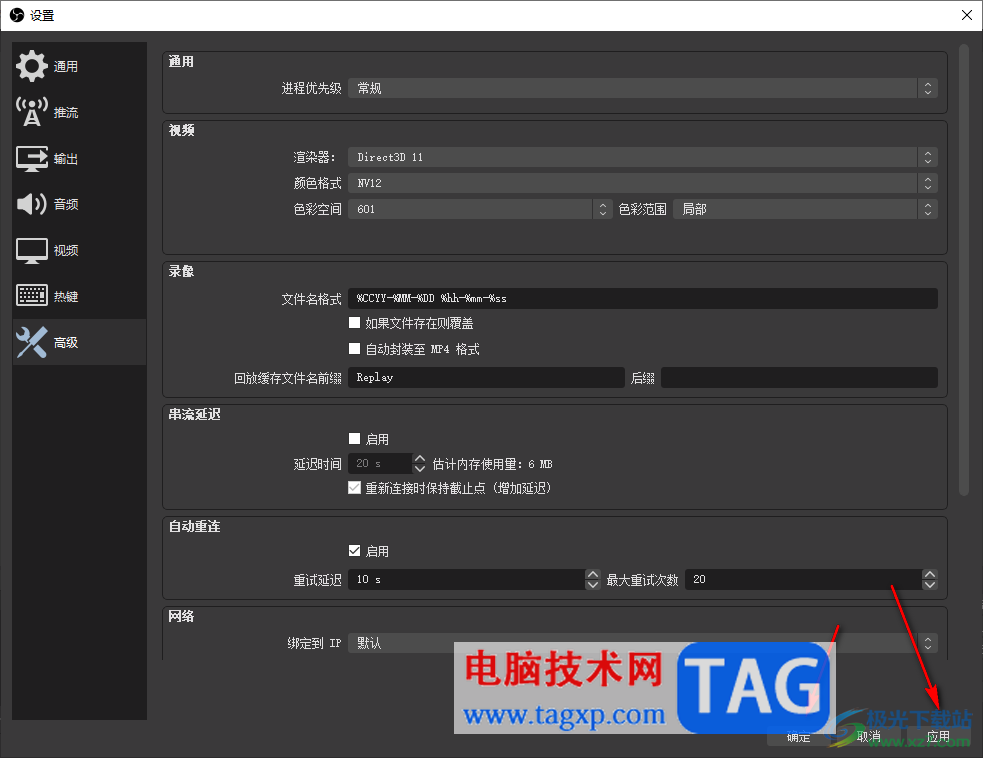The height and width of the screenshot is (758, 983).
Task: Click the 取消 cancel button
Action: click(869, 736)
